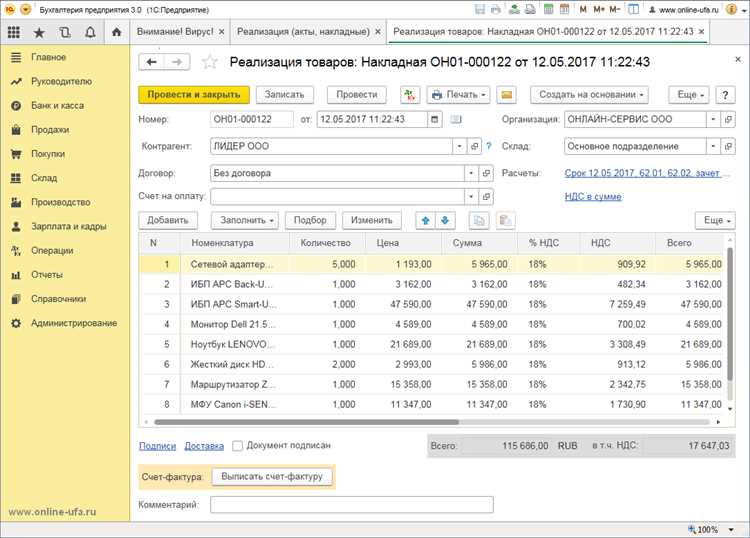750x538 pixels.
Task: Open Доставка link
Action: (x=204, y=446)
